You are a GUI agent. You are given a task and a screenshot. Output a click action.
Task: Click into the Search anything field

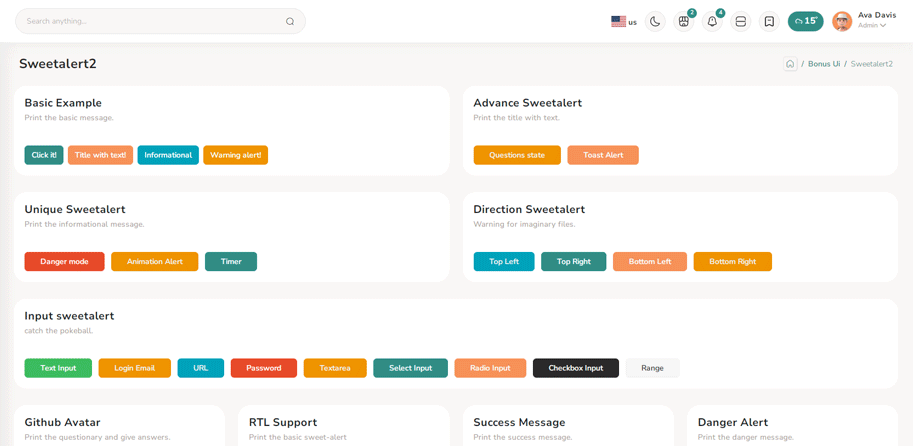coord(150,21)
